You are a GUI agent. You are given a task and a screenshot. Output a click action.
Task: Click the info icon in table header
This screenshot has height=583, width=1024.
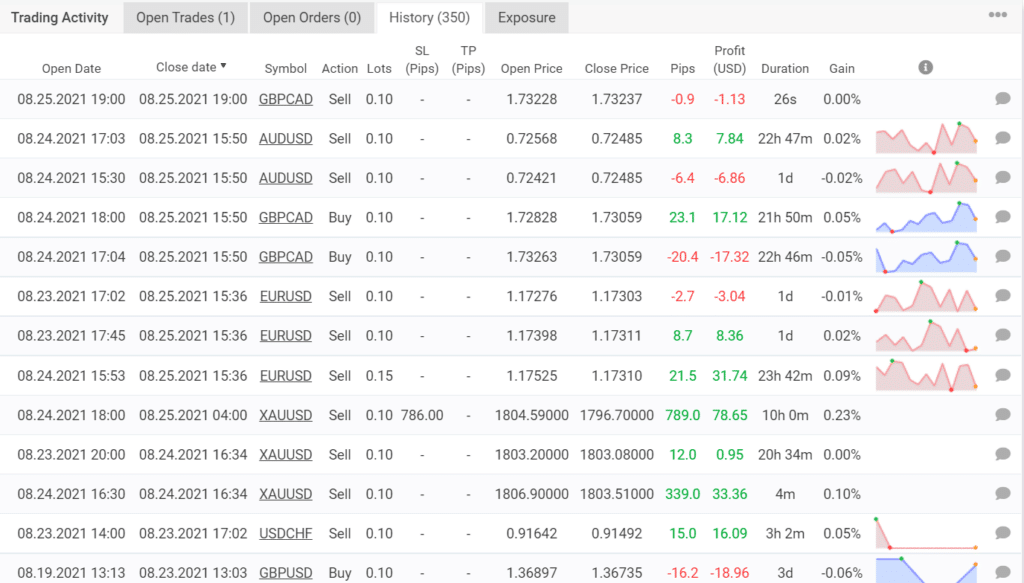925,67
